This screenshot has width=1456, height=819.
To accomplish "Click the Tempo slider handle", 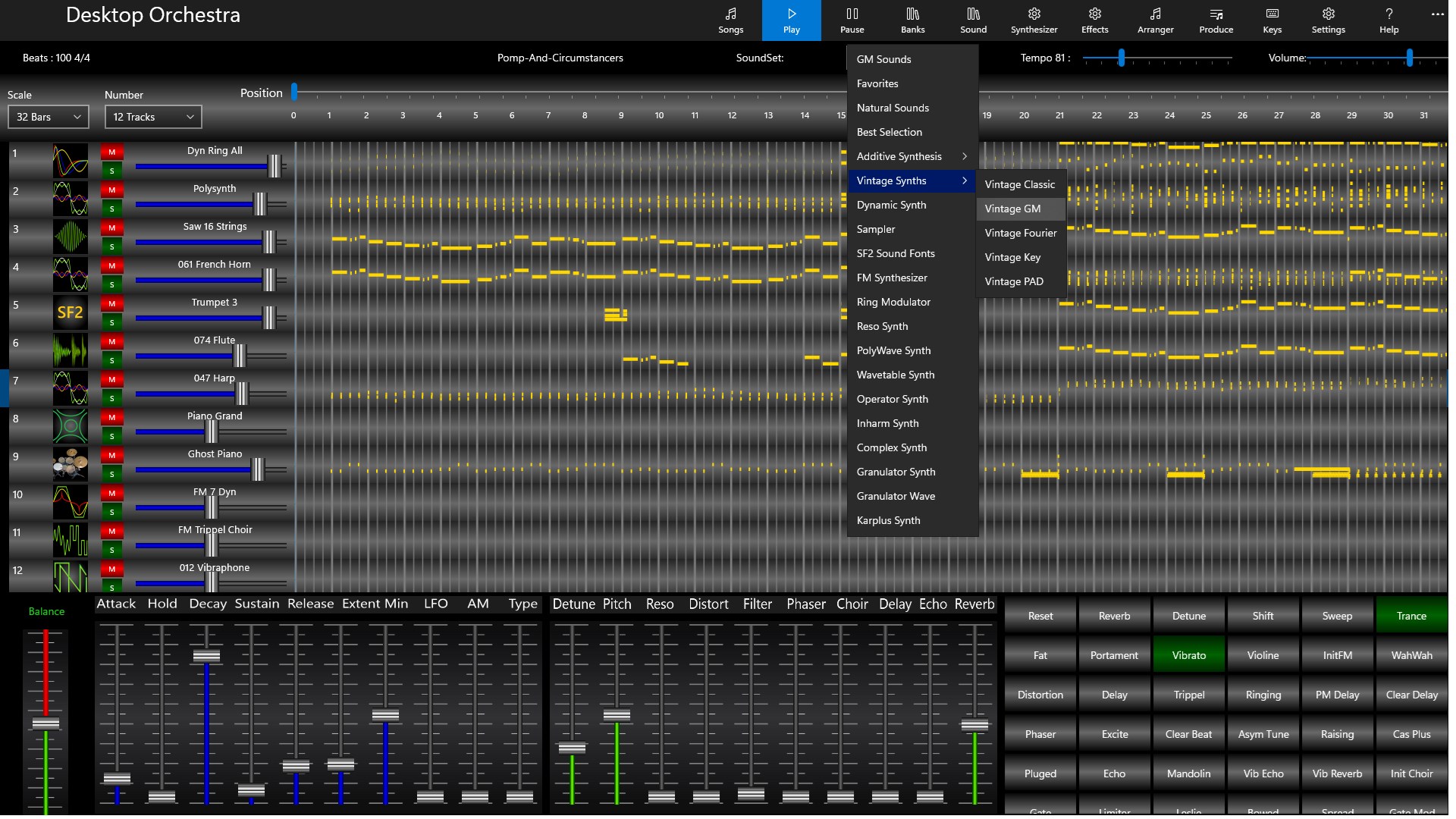I will click(x=1121, y=58).
